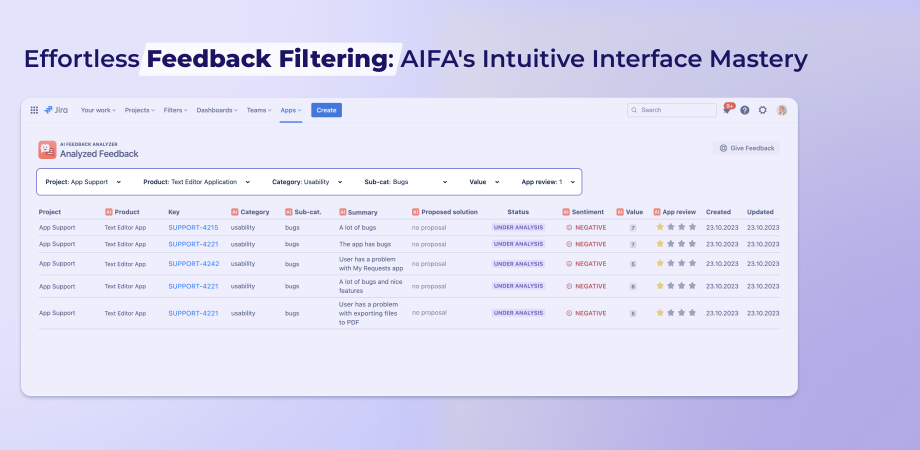Open the help question mark icon

point(745,110)
